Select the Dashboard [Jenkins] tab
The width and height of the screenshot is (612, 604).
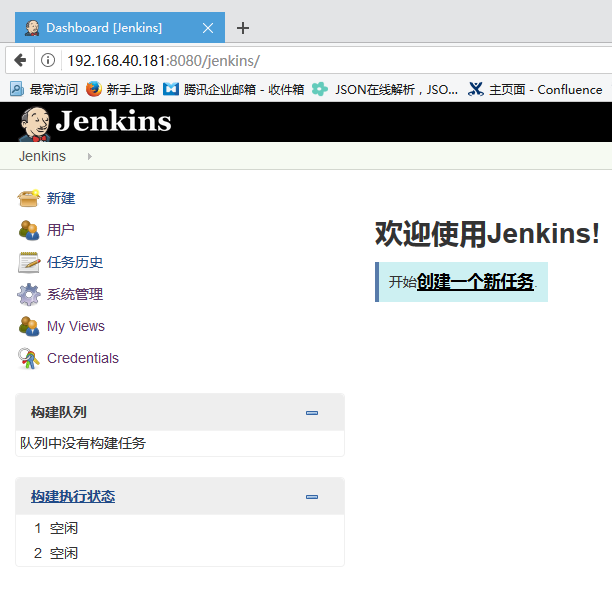click(120, 27)
